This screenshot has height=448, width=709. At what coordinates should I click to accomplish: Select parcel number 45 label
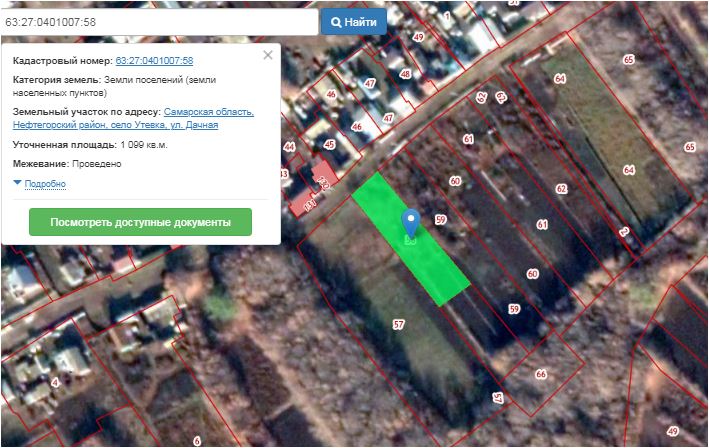click(x=329, y=144)
